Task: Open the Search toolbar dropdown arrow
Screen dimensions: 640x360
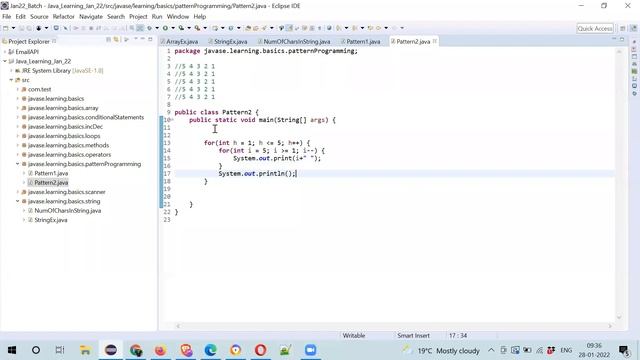Action: 272,28
